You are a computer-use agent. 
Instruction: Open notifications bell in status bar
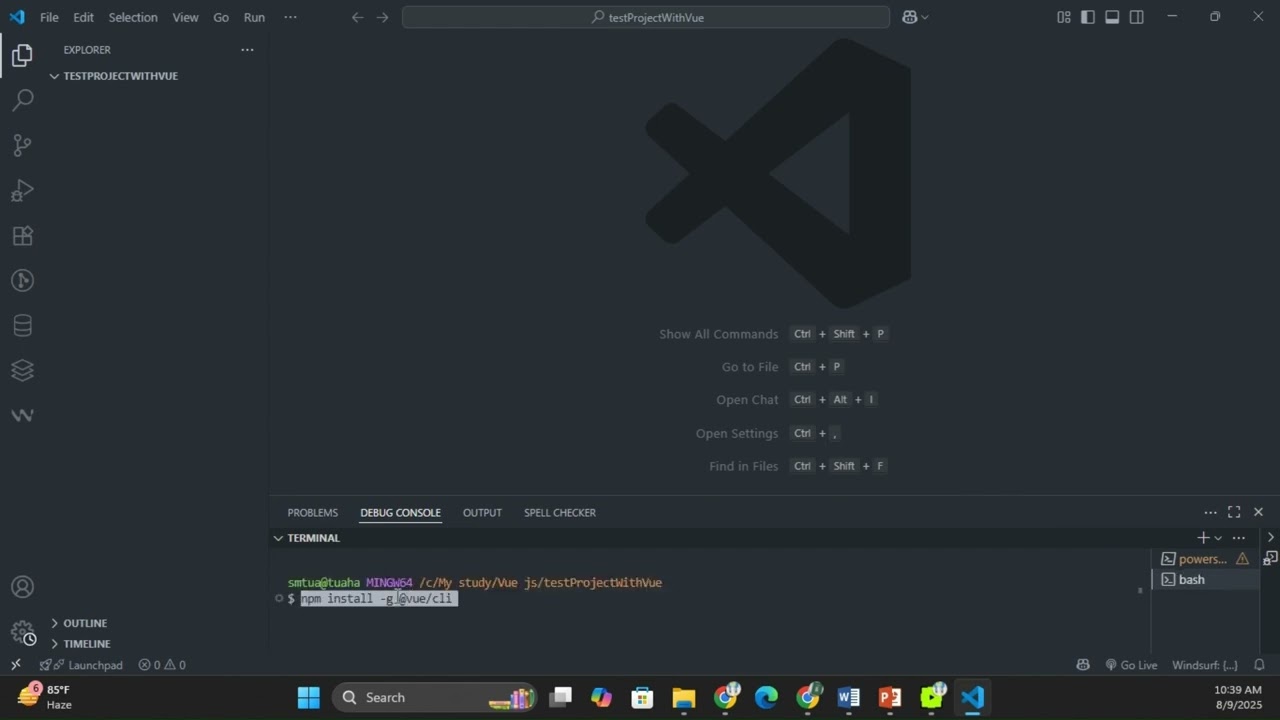[x=1259, y=665]
